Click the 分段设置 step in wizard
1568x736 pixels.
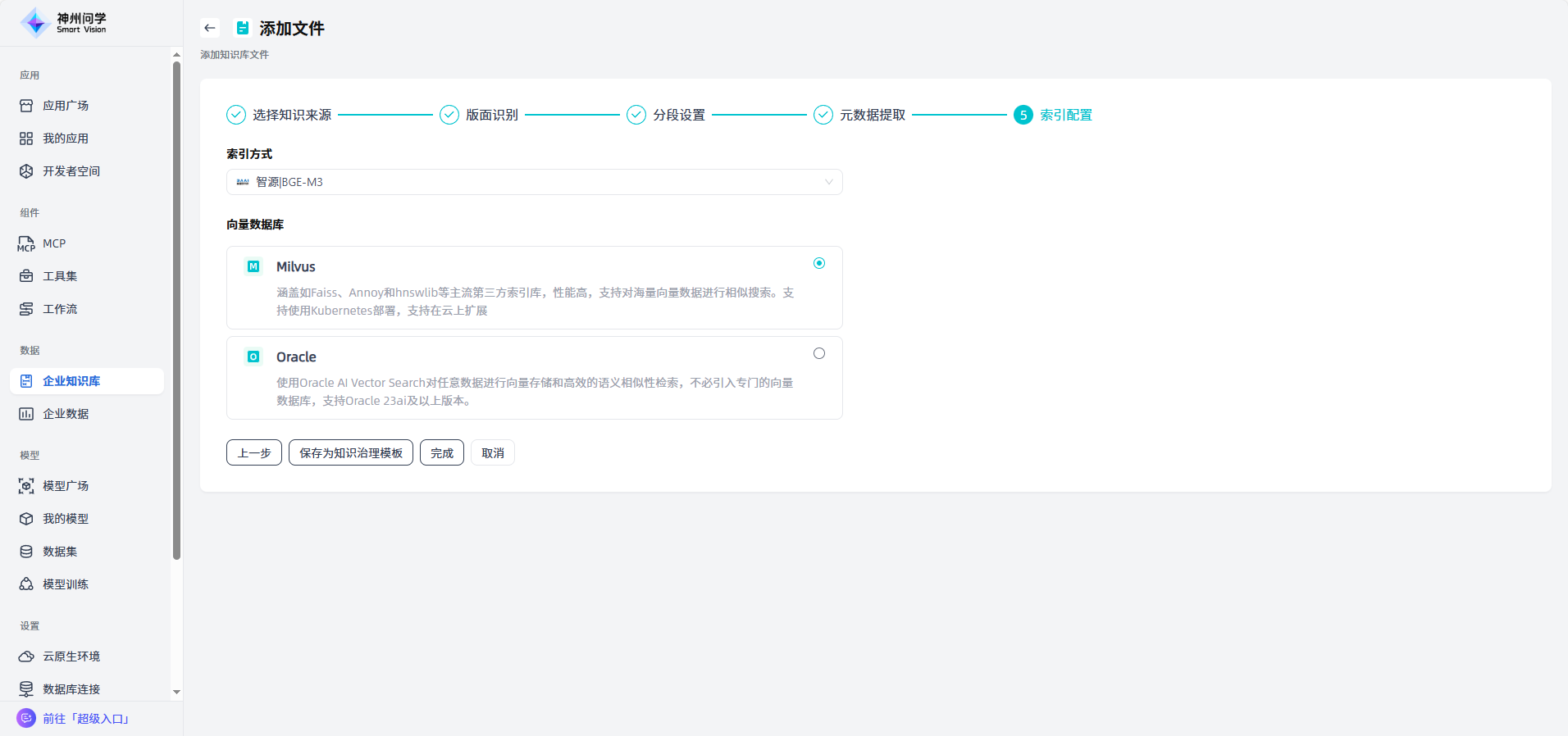678,115
